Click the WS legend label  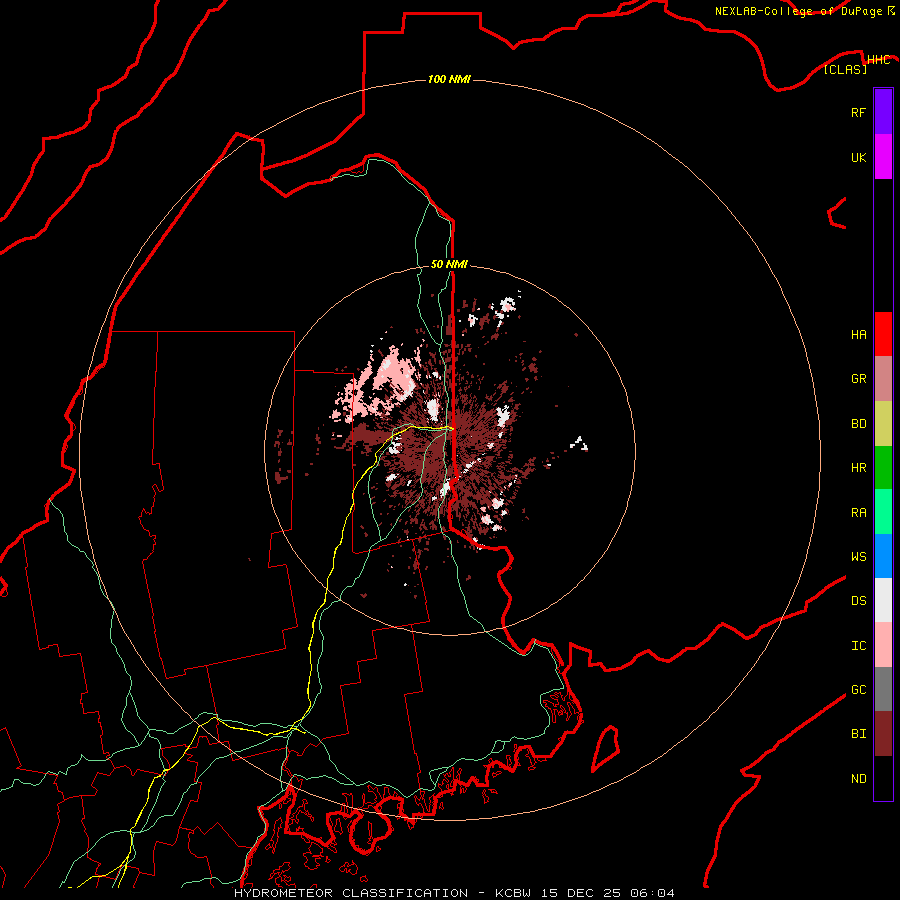[x=858, y=557]
